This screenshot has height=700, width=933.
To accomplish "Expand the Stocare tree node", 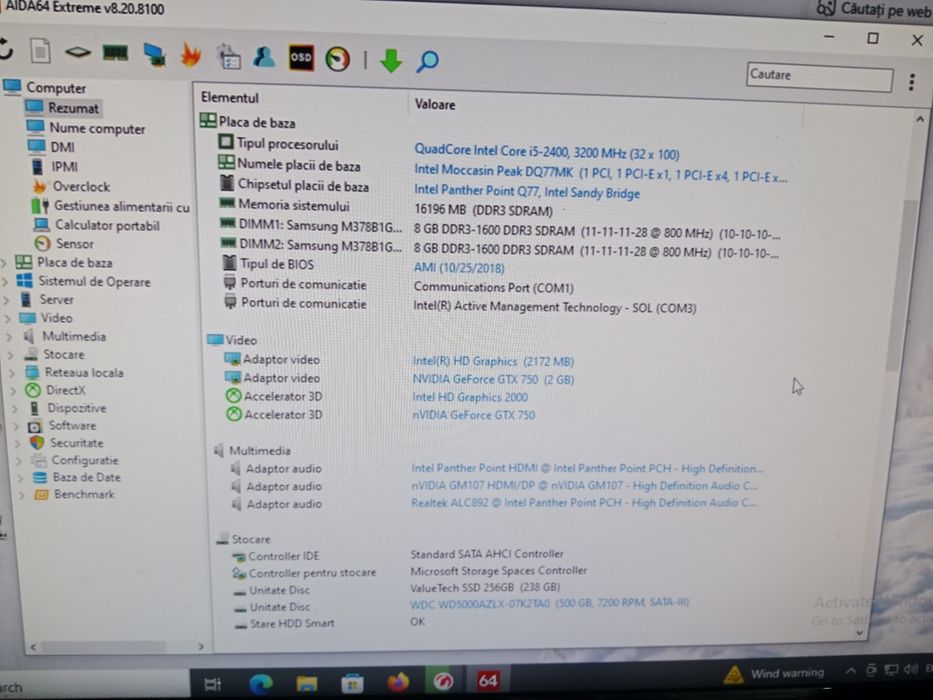I will point(11,355).
